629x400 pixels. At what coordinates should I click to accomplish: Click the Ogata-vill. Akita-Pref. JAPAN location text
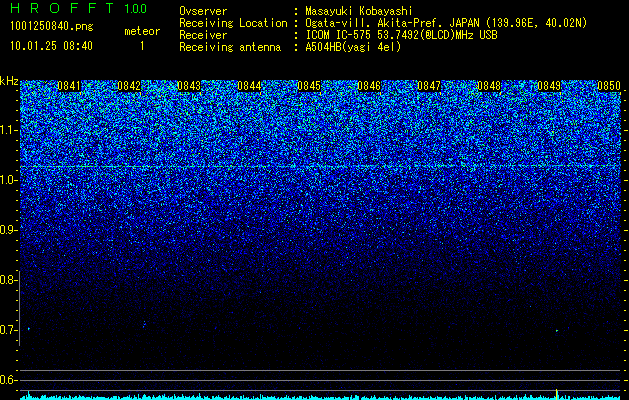446,23
